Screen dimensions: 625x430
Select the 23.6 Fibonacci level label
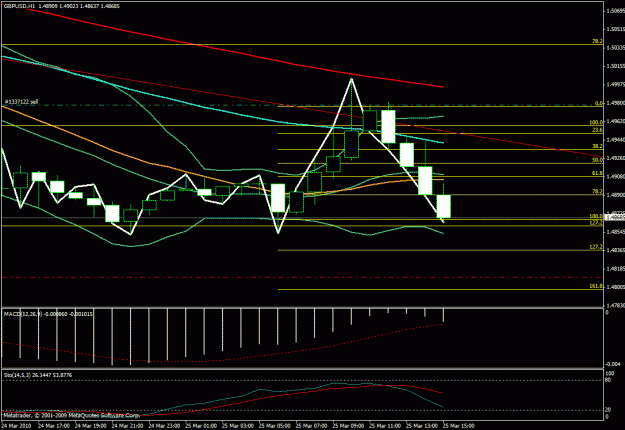(597, 130)
